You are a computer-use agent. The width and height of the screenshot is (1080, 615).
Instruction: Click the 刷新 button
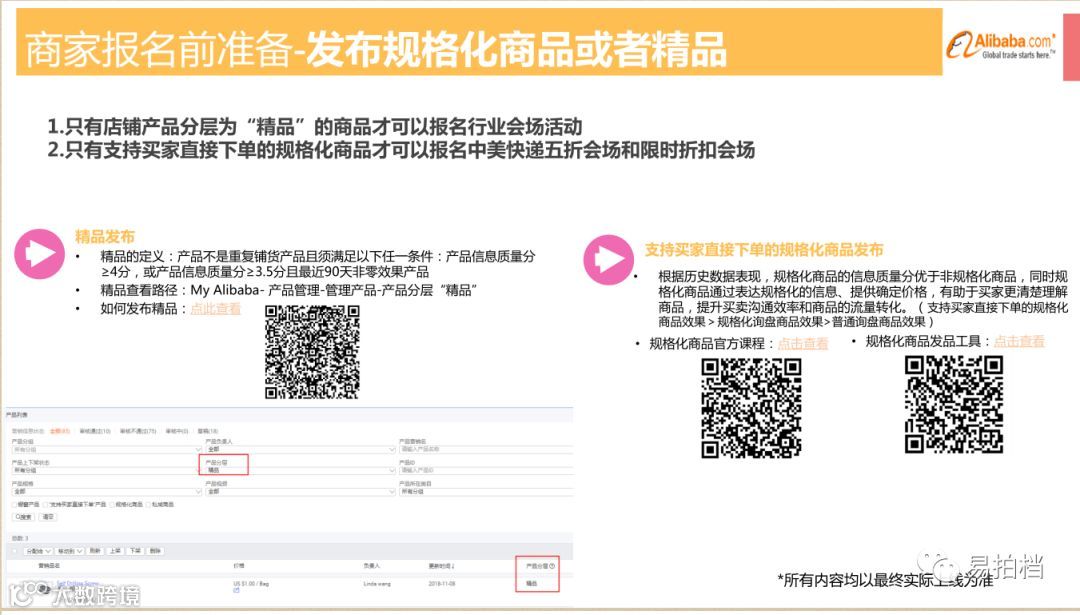coord(95,551)
